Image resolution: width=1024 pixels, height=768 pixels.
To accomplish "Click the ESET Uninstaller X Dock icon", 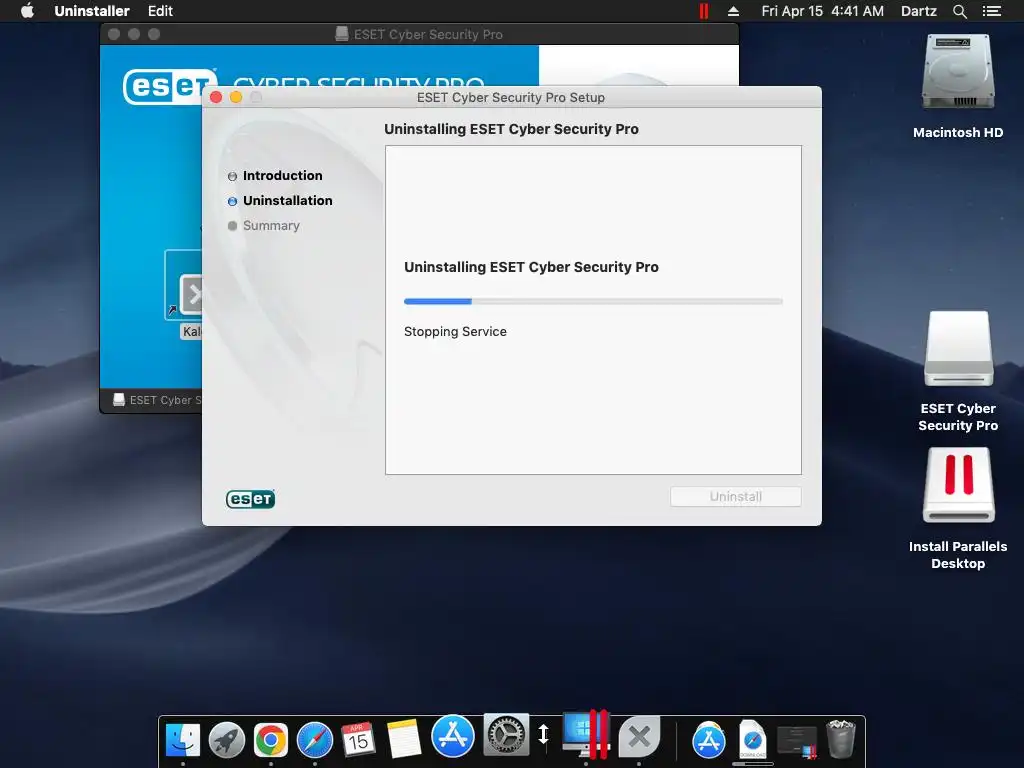I will coord(639,737).
